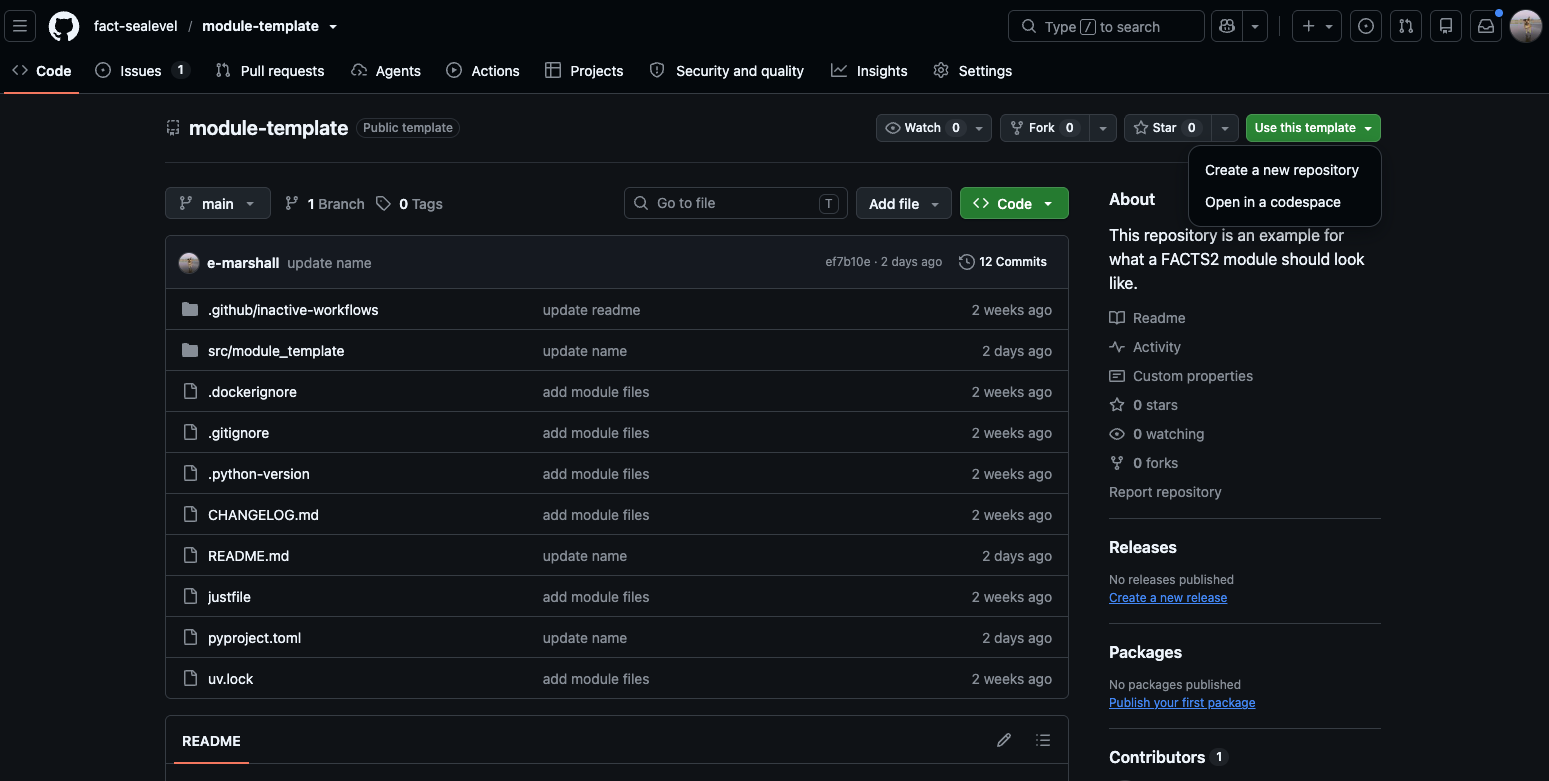Expand the create-new plus dropdown
This screenshot has width=1549, height=781.
1317,26
